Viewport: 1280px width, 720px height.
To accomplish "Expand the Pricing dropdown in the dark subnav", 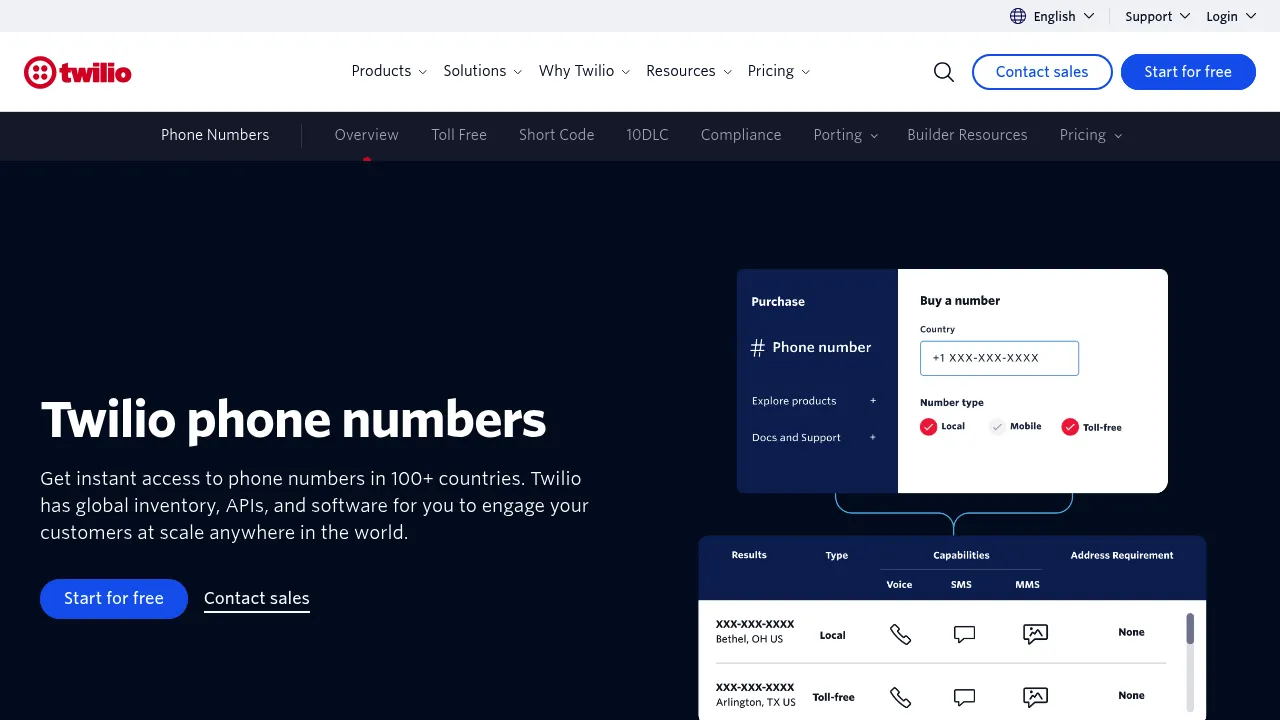I will [x=1091, y=135].
